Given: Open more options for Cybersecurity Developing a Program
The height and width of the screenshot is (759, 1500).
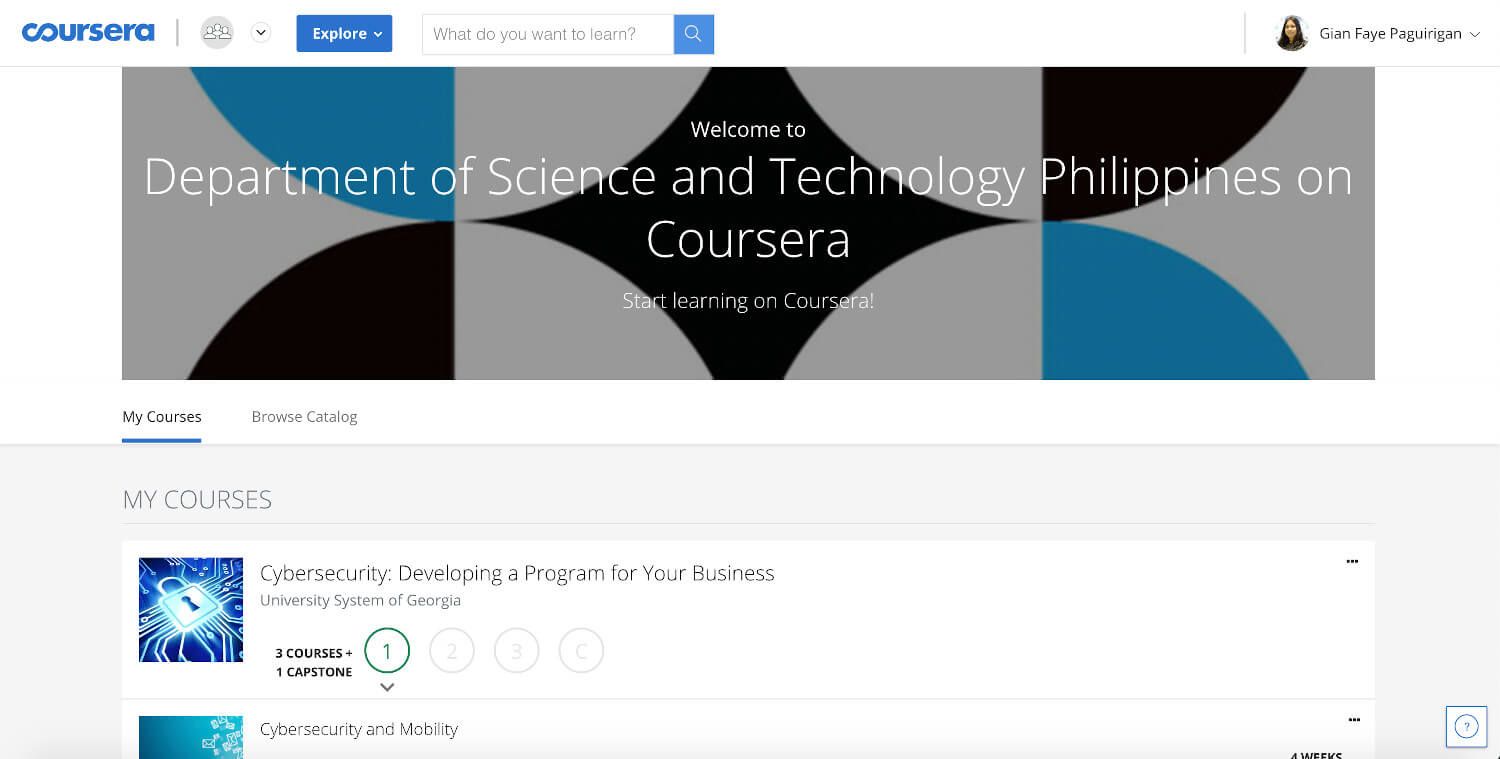Looking at the screenshot, I should coord(1352,562).
